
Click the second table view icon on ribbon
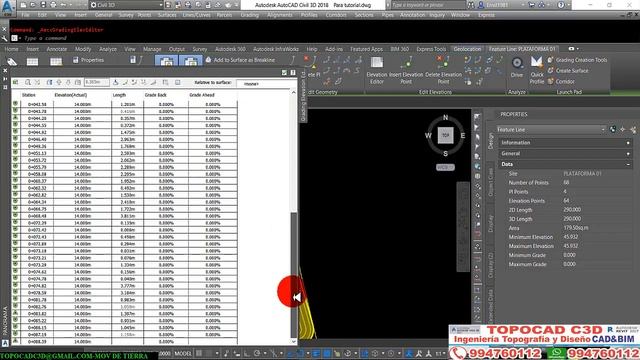coord(56,62)
